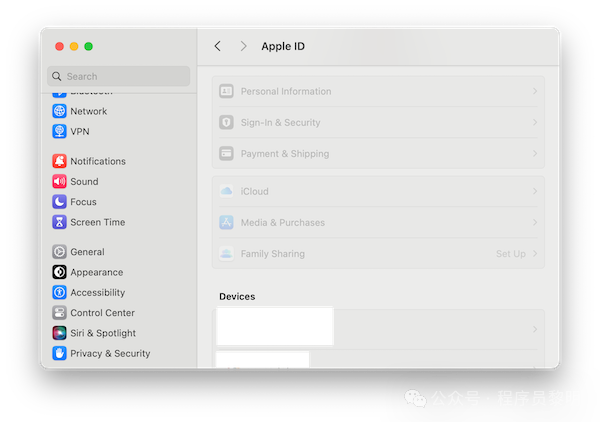This screenshot has height=422, width=600.
Task: Open Control Center icon
Action: pyautogui.click(x=59, y=313)
